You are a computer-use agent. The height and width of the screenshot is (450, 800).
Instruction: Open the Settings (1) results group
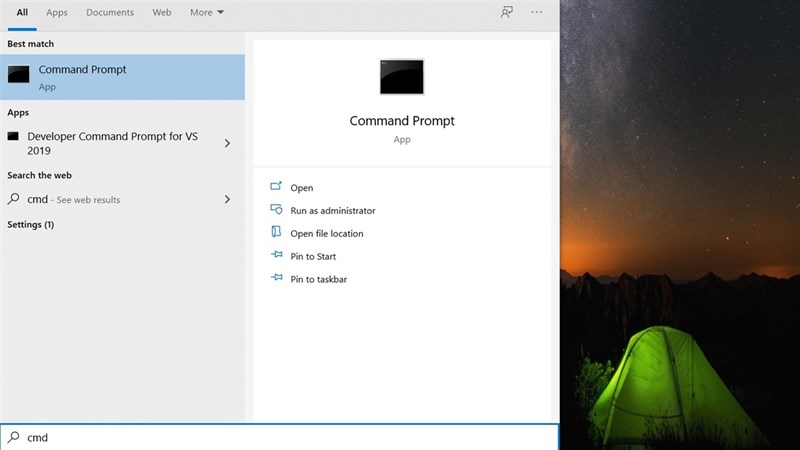click(x=31, y=224)
